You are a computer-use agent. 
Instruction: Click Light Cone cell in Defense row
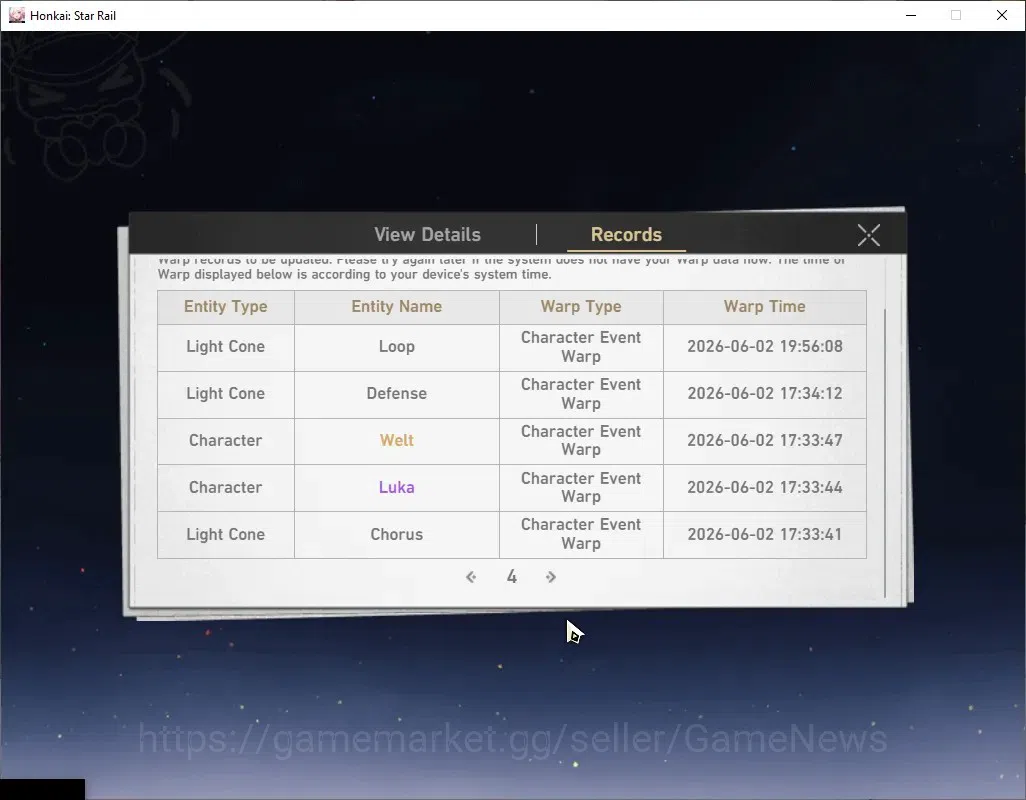pyautogui.click(x=226, y=394)
